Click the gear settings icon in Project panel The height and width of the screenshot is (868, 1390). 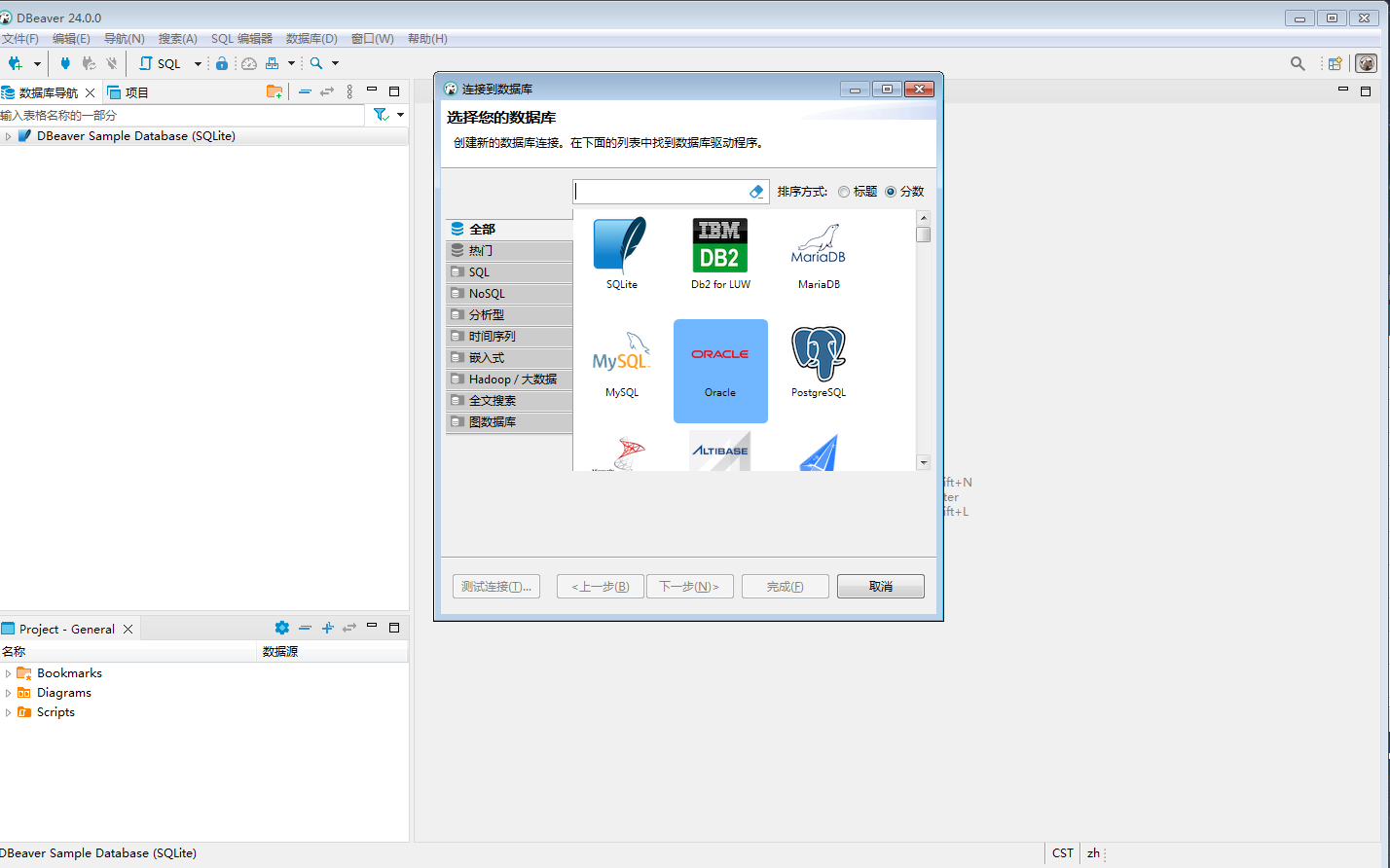tap(282, 628)
